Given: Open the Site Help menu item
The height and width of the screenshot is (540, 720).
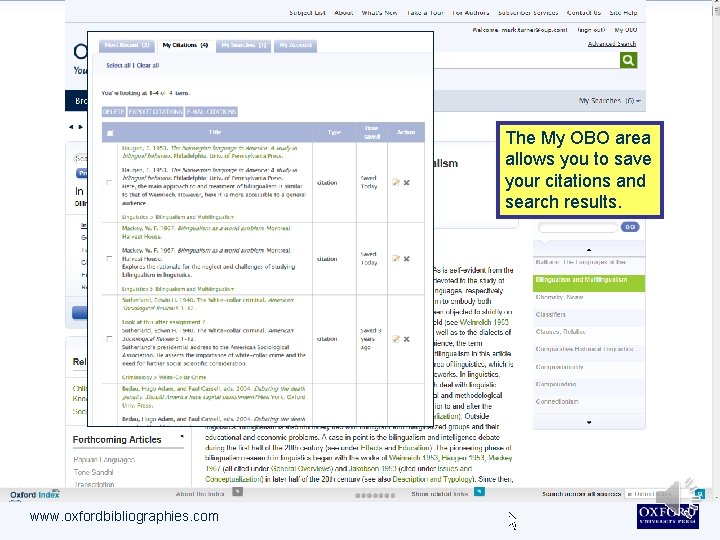Looking at the screenshot, I should (x=623, y=13).
